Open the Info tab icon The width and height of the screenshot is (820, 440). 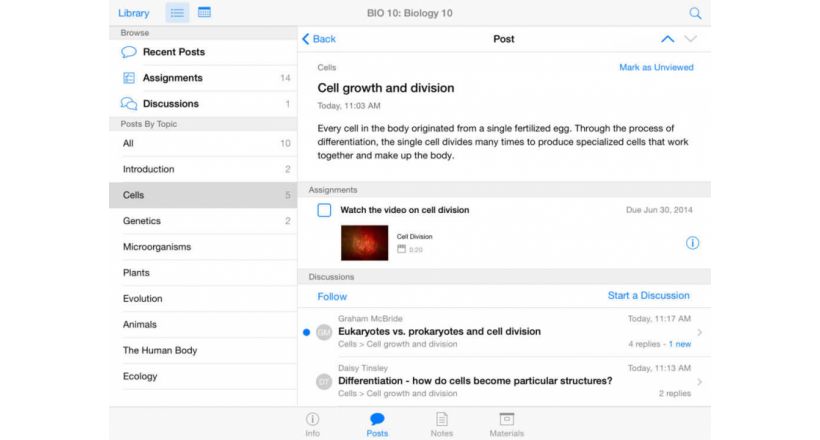click(313, 420)
